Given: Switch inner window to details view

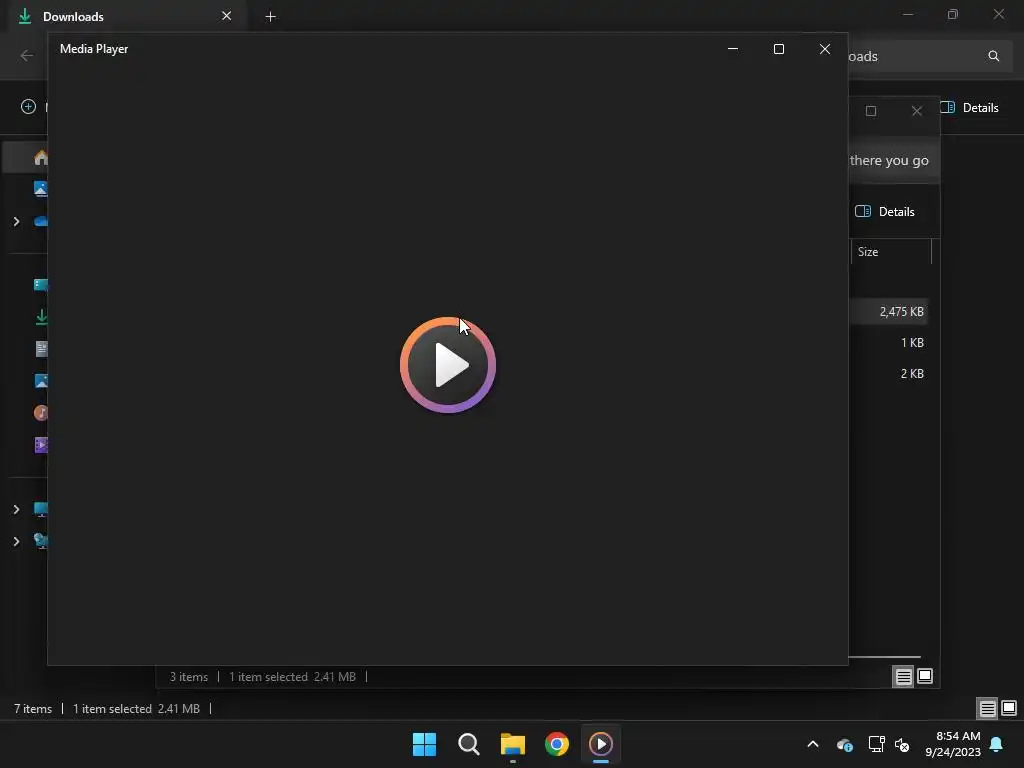Looking at the screenshot, I should [903, 677].
